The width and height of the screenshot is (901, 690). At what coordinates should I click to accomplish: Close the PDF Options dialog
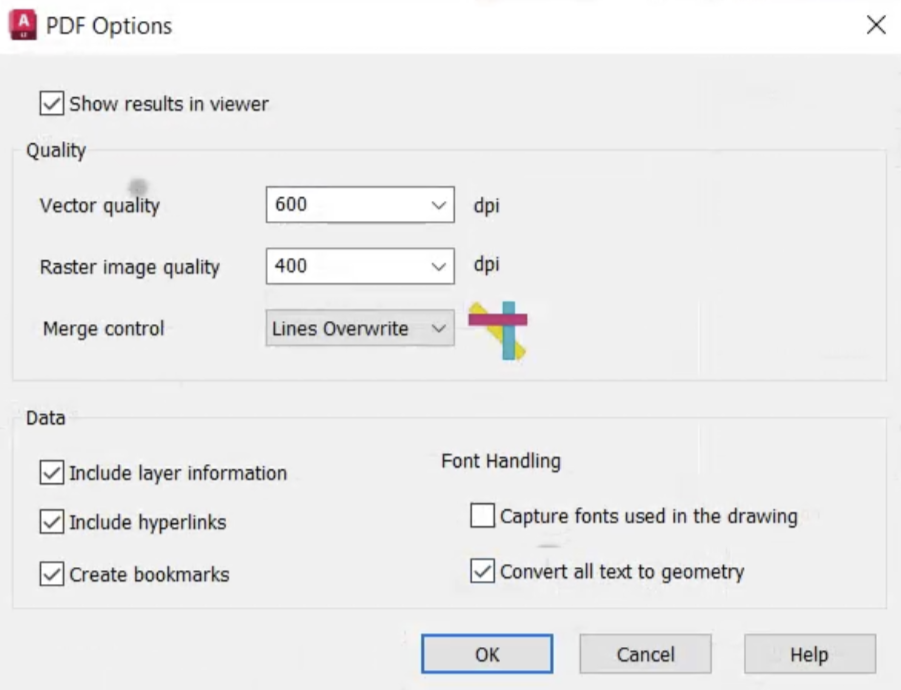coord(876,25)
